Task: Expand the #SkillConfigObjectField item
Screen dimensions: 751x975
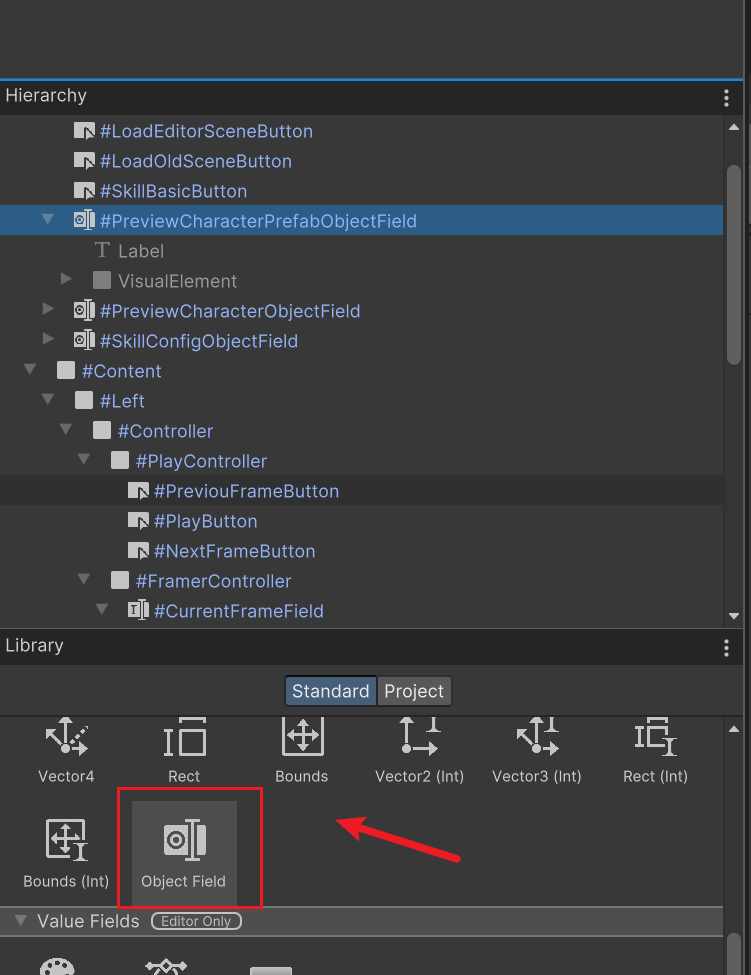Action: pyautogui.click(x=48, y=339)
